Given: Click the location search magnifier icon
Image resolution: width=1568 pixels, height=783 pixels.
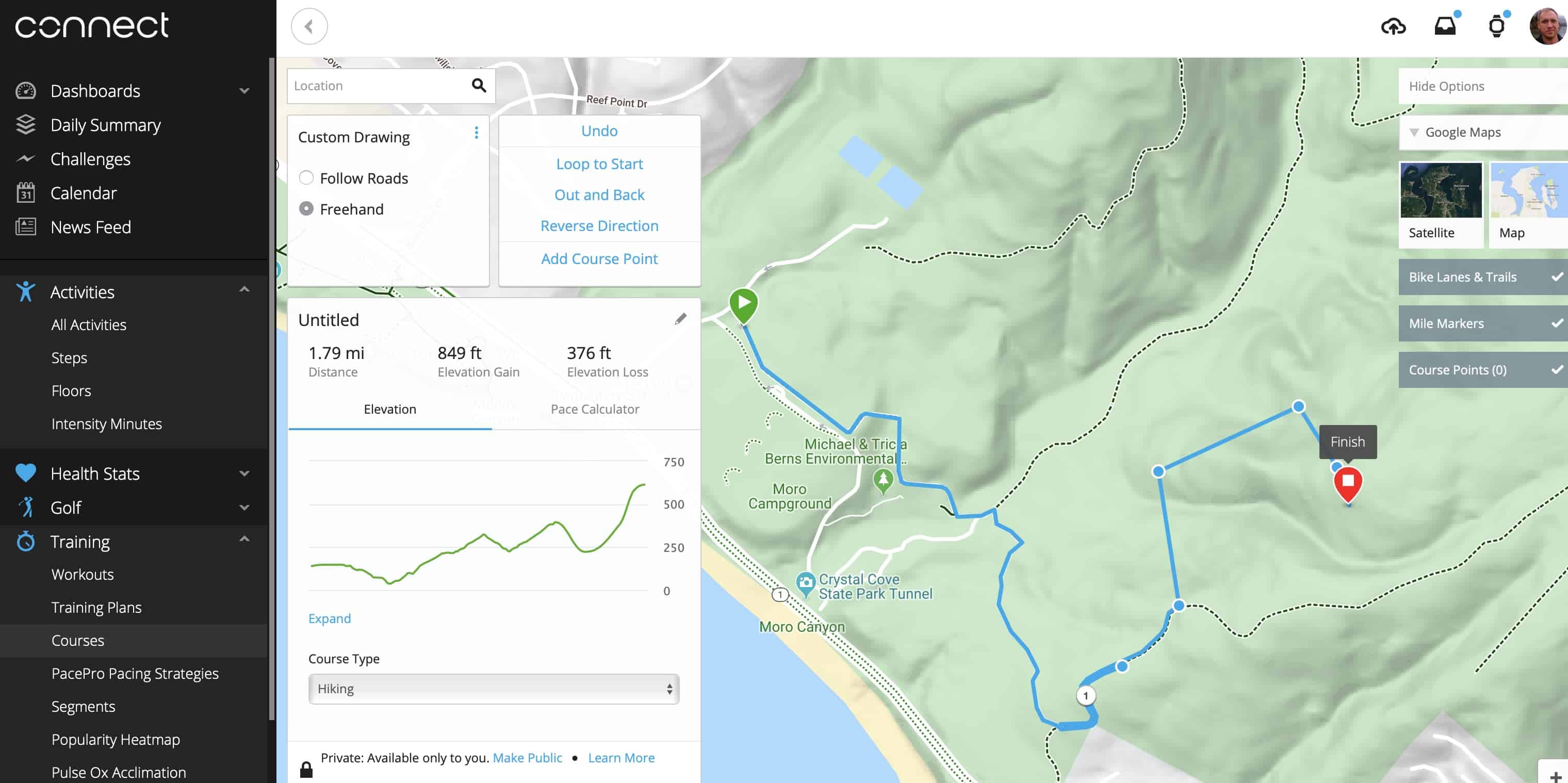Looking at the screenshot, I should [479, 86].
